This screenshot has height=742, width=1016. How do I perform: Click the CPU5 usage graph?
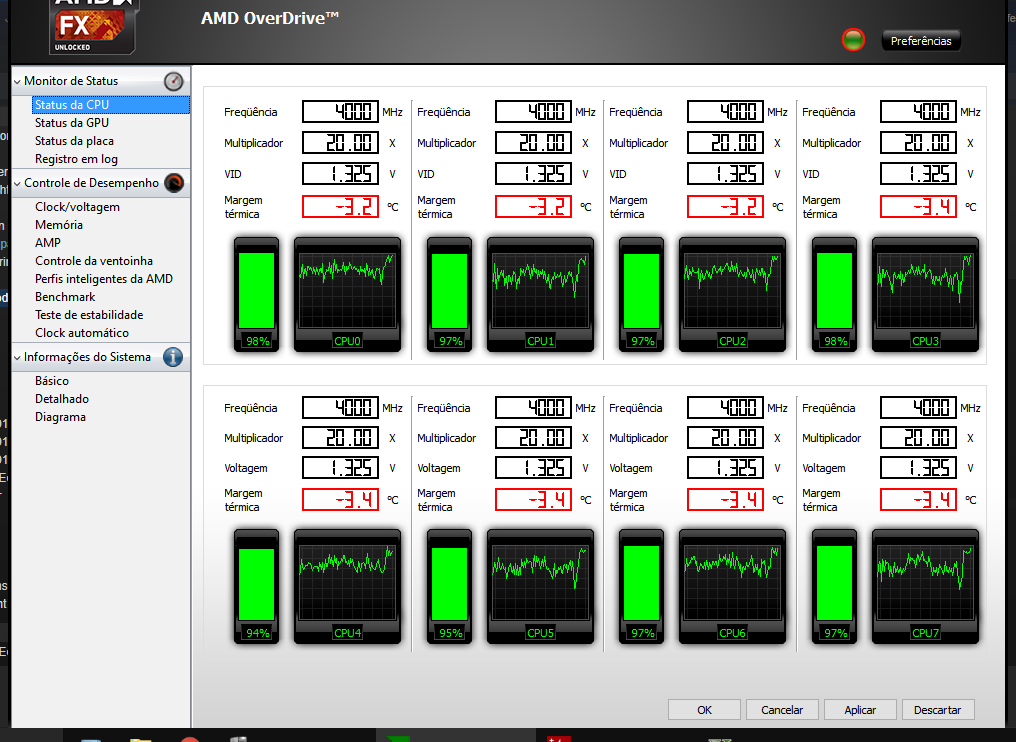[540, 586]
